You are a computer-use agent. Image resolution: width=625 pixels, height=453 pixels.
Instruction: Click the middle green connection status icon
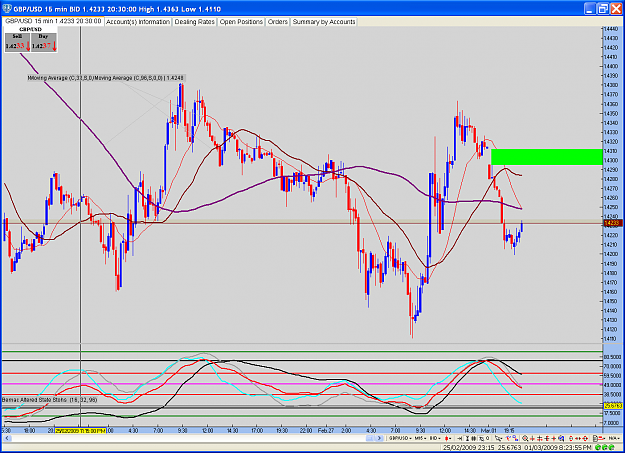coord(605,448)
